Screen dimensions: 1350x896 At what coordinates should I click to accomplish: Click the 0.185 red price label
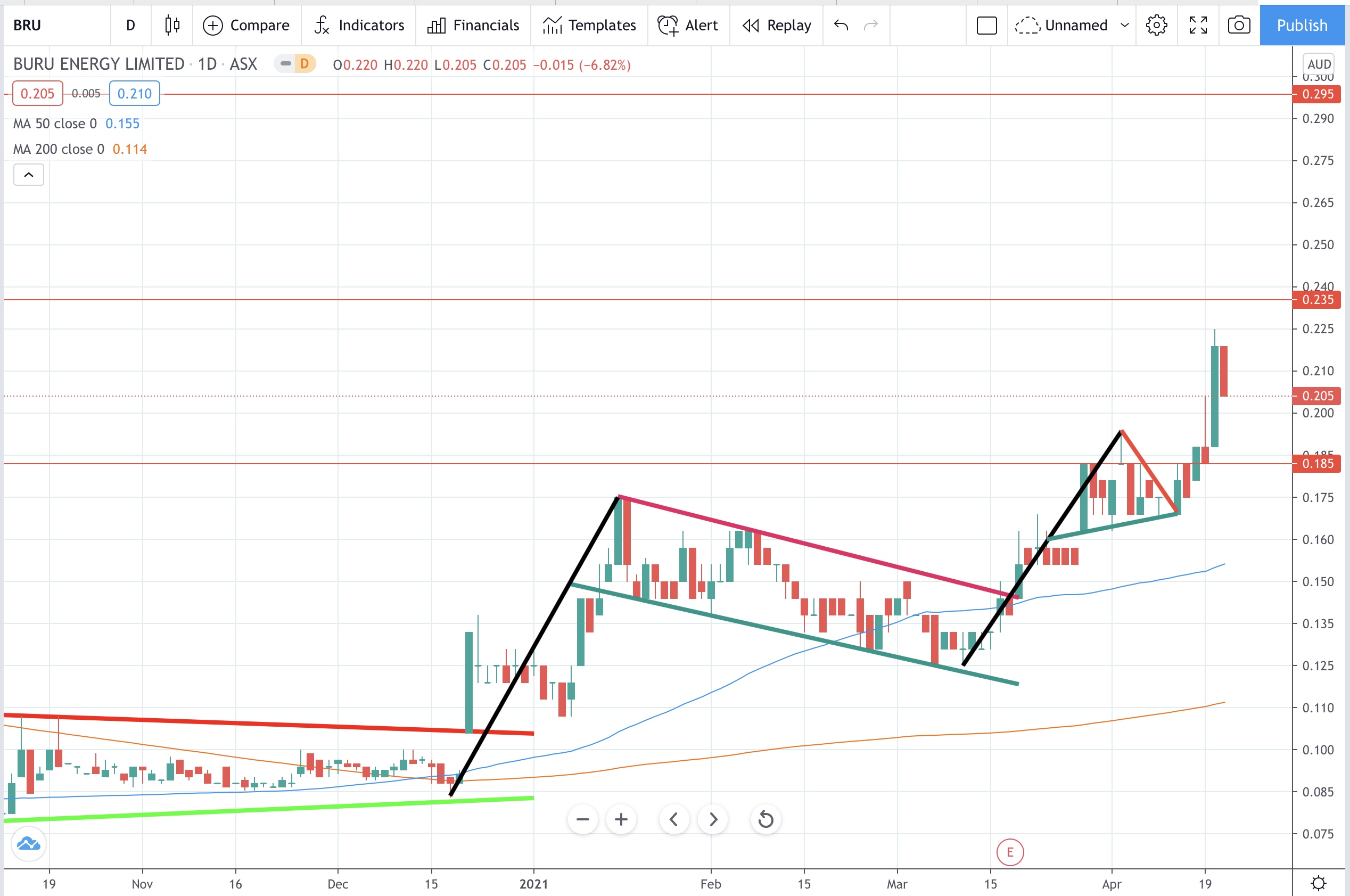coord(1316,463)
